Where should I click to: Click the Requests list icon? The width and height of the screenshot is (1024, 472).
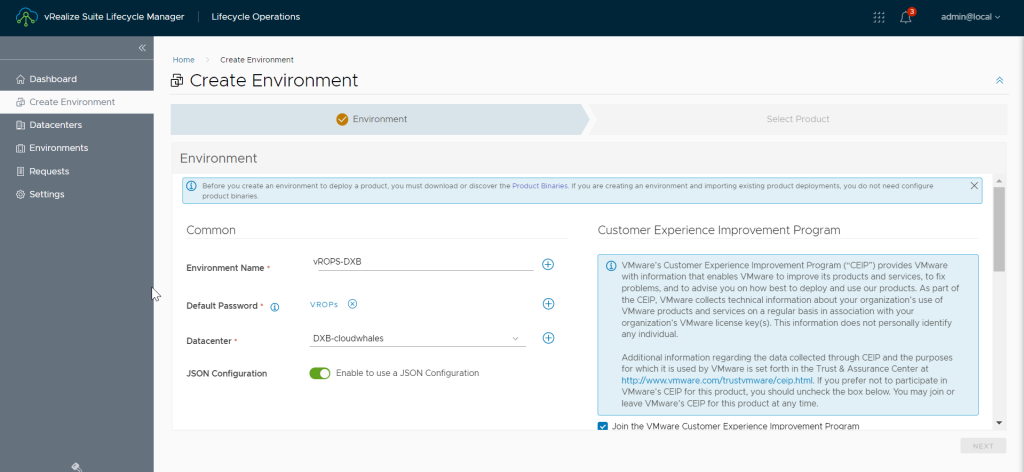tap(20, 171)
